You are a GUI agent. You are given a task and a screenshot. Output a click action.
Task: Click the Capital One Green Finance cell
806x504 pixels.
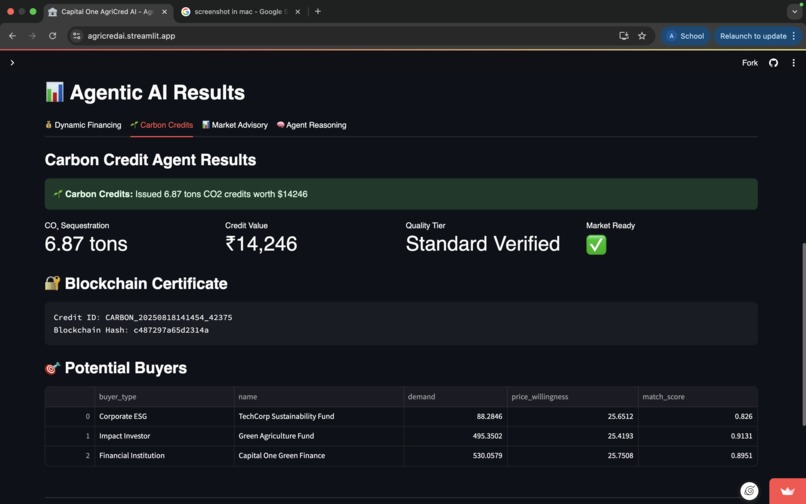pos(319,455)
